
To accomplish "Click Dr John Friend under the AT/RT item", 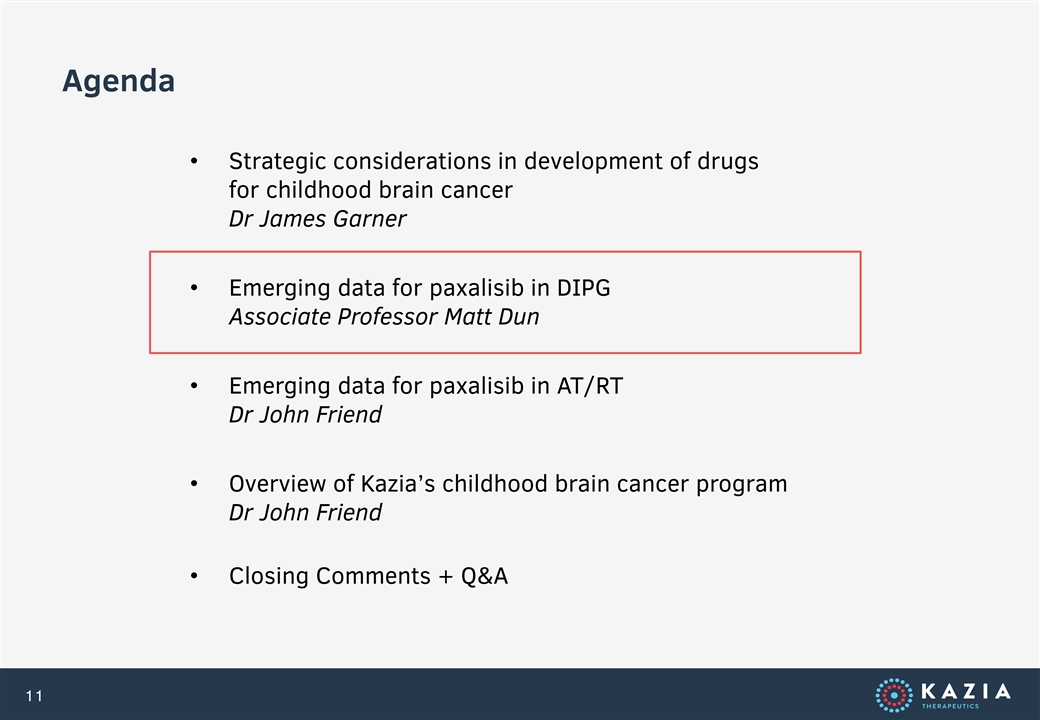I will 305,415.
